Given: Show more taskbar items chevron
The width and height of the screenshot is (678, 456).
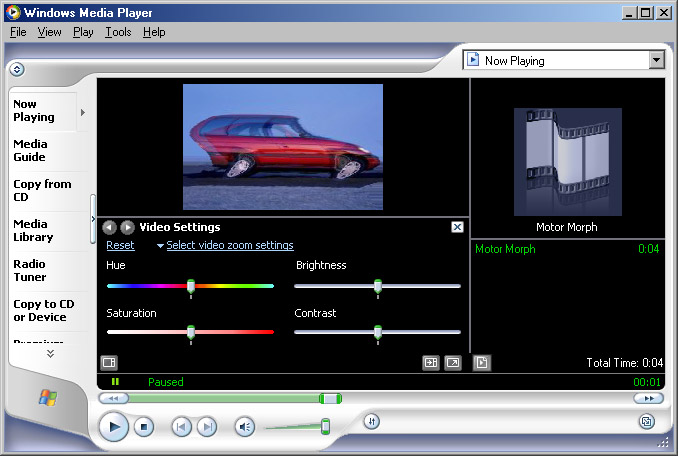Looking at the screenshot, I should click(51, 354).
